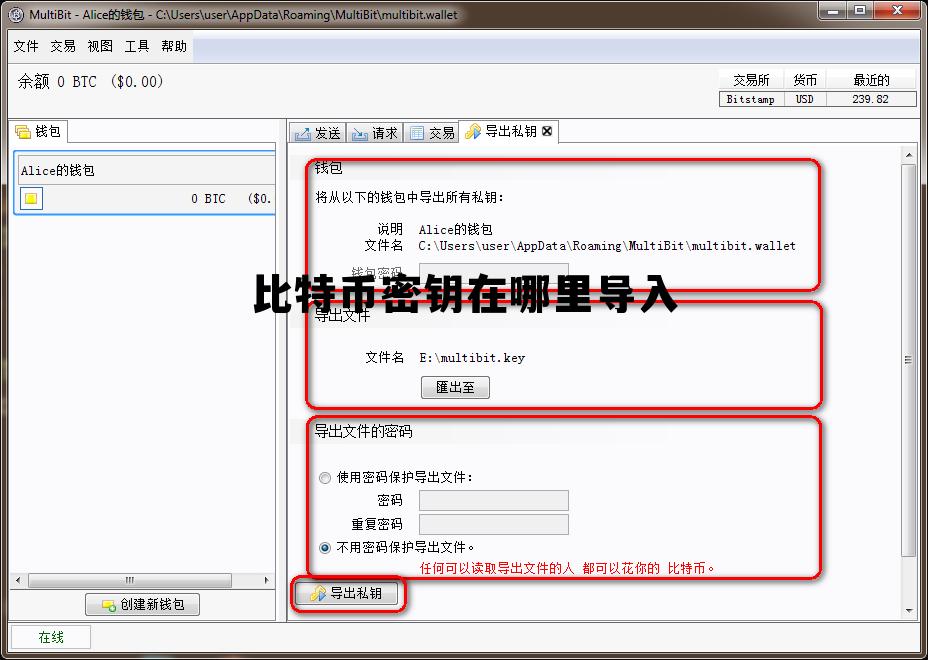The width and height of the screenshot is (928, 660).
Task: Open the 帮助 menu
Action: point(174,46)
